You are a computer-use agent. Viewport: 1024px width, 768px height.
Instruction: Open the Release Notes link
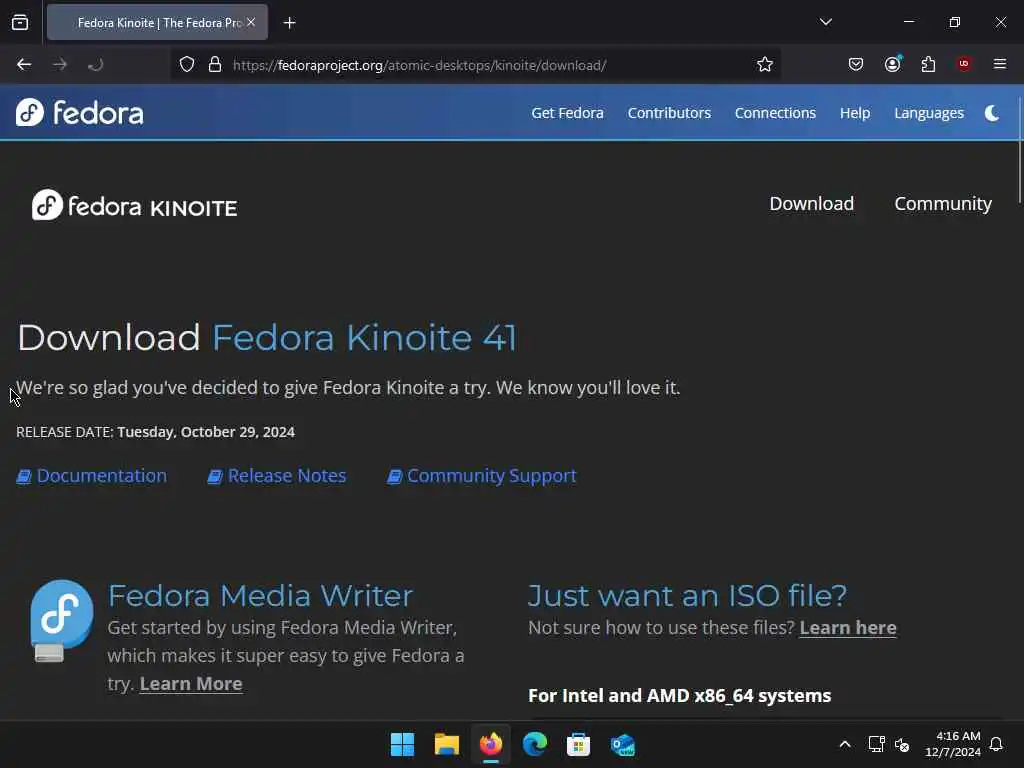point(277,476)
